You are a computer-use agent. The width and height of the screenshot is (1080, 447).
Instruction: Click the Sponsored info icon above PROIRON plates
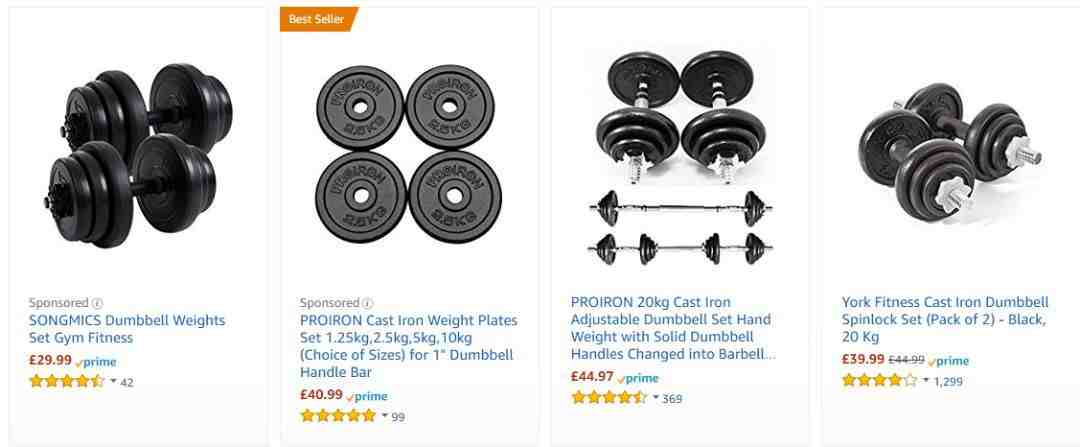click(368, 303)
